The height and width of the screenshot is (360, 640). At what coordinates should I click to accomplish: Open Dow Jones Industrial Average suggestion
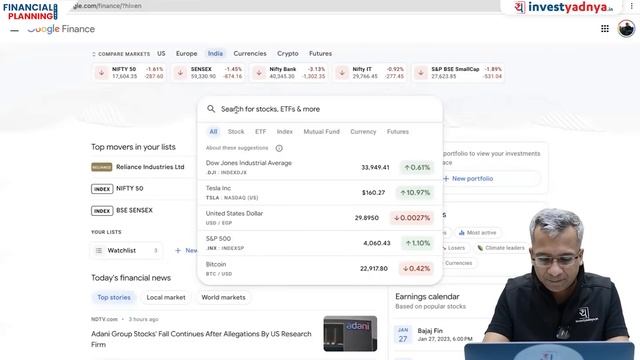coord(320,167)
